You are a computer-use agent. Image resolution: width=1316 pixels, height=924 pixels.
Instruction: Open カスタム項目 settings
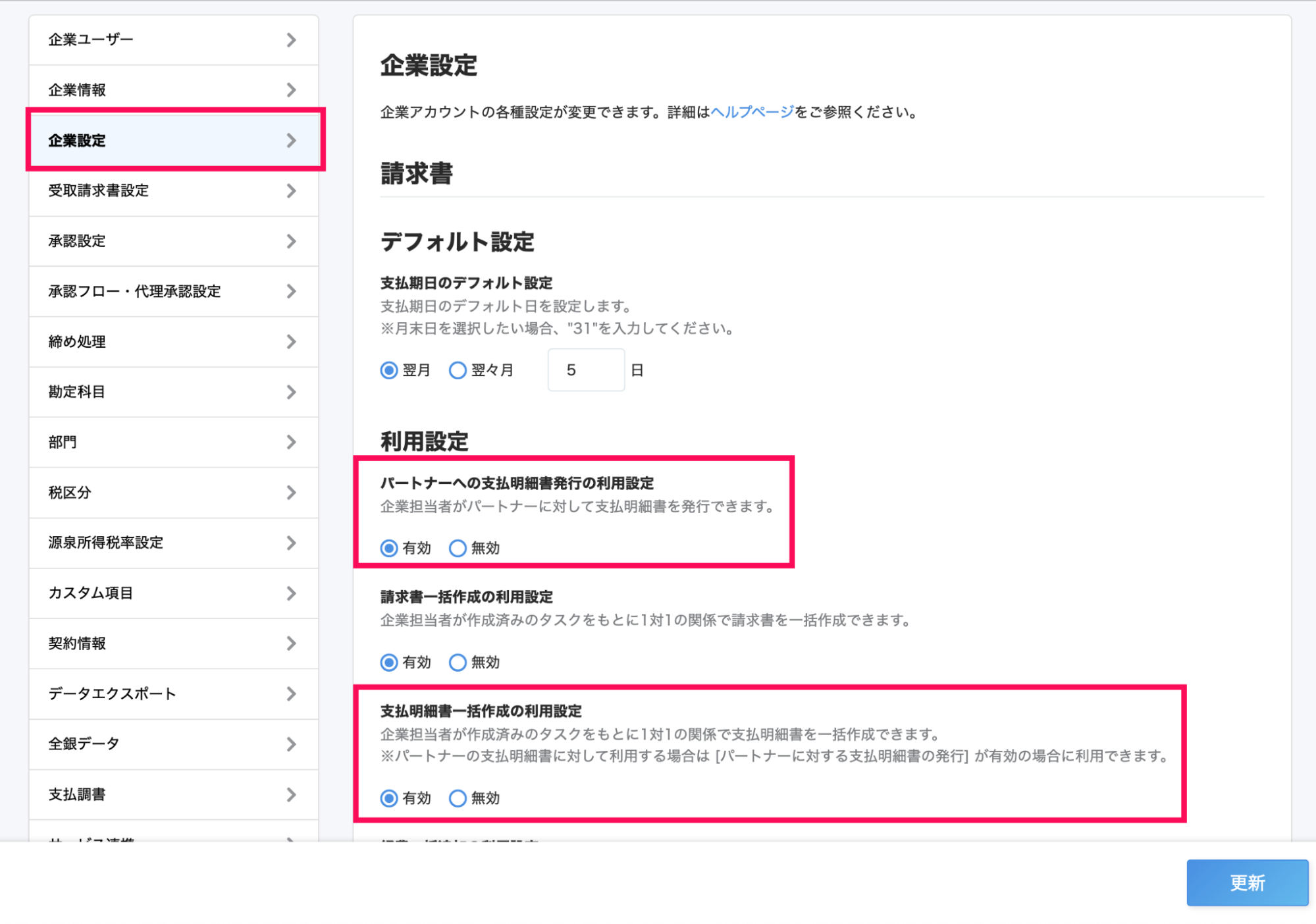(174, 593)
